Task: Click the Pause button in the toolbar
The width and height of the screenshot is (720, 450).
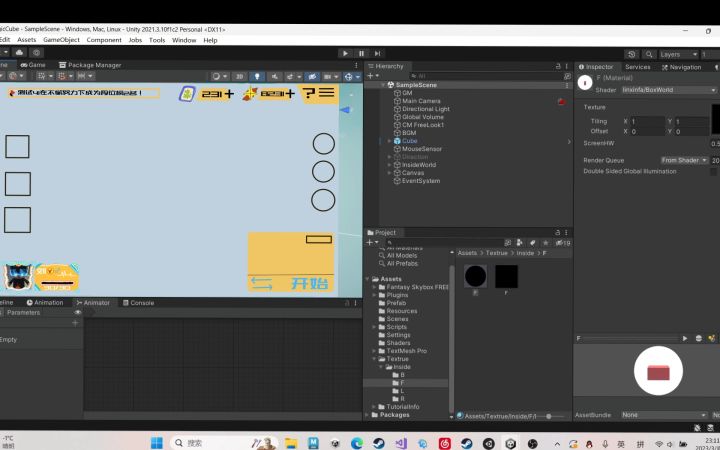Action: [361, 53]
